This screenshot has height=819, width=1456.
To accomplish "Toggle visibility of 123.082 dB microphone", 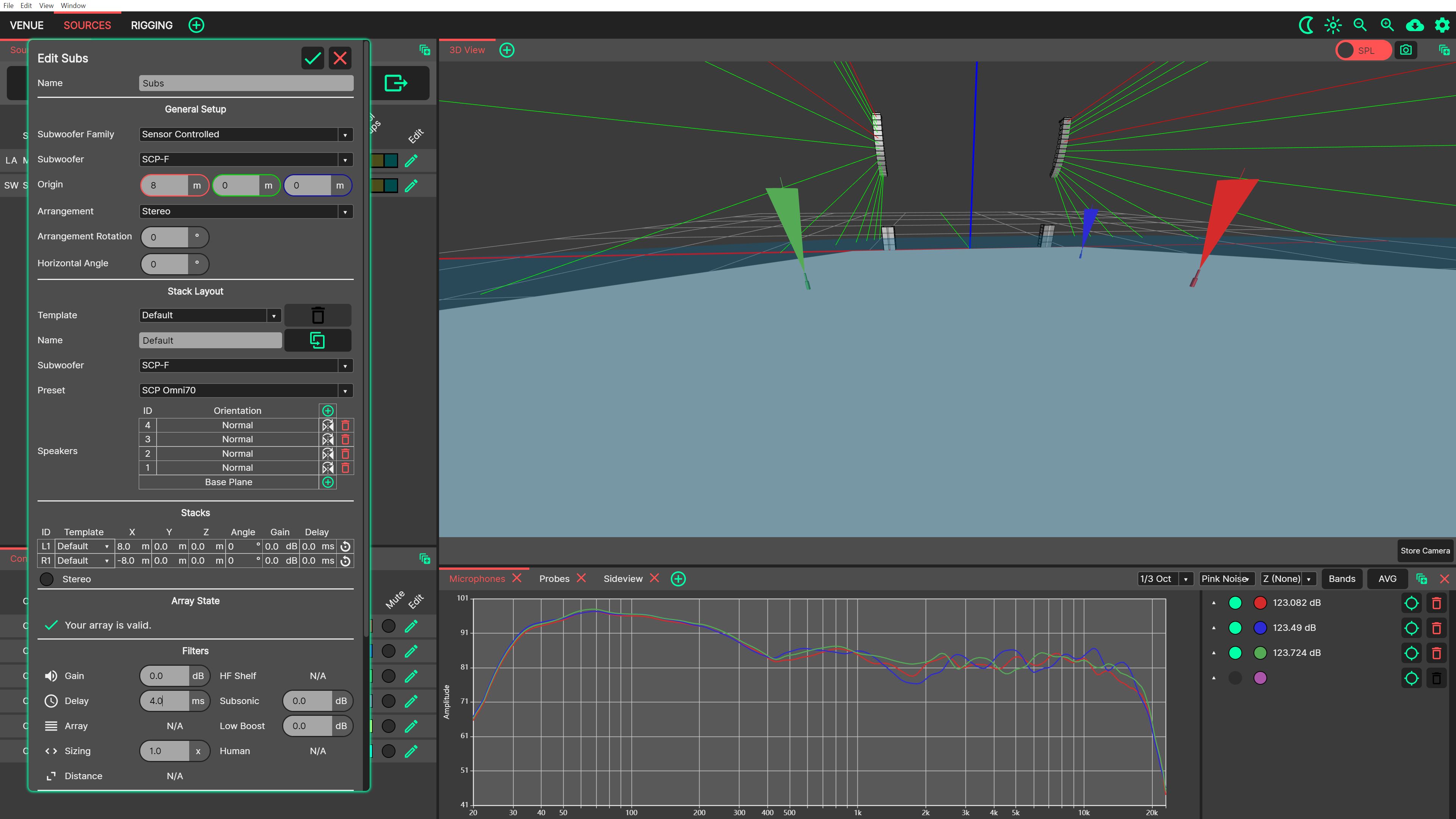I will click(1235, 603).
